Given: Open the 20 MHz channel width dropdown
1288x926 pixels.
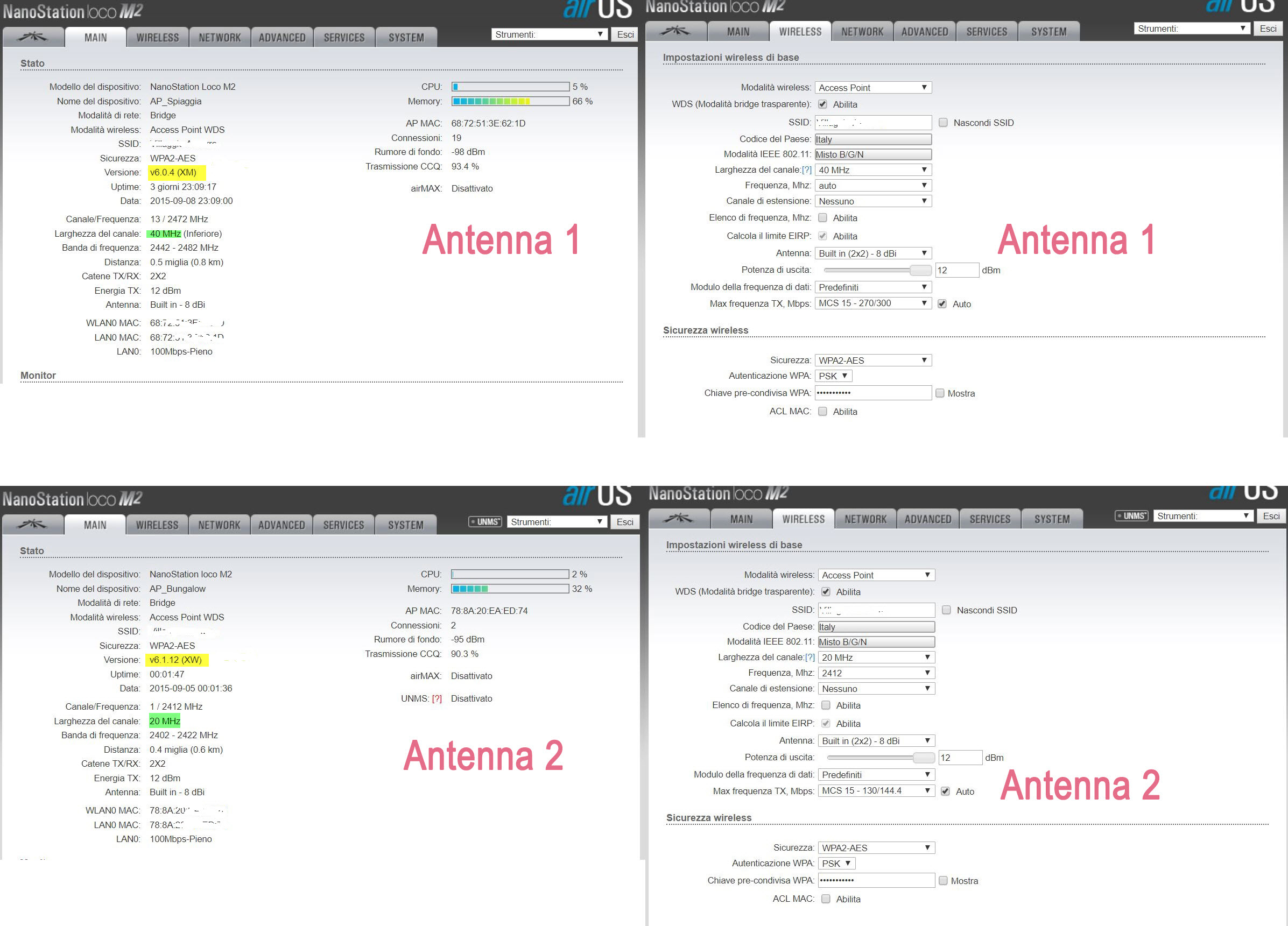Looking at the screenshot, I should (x=877, y=658).
